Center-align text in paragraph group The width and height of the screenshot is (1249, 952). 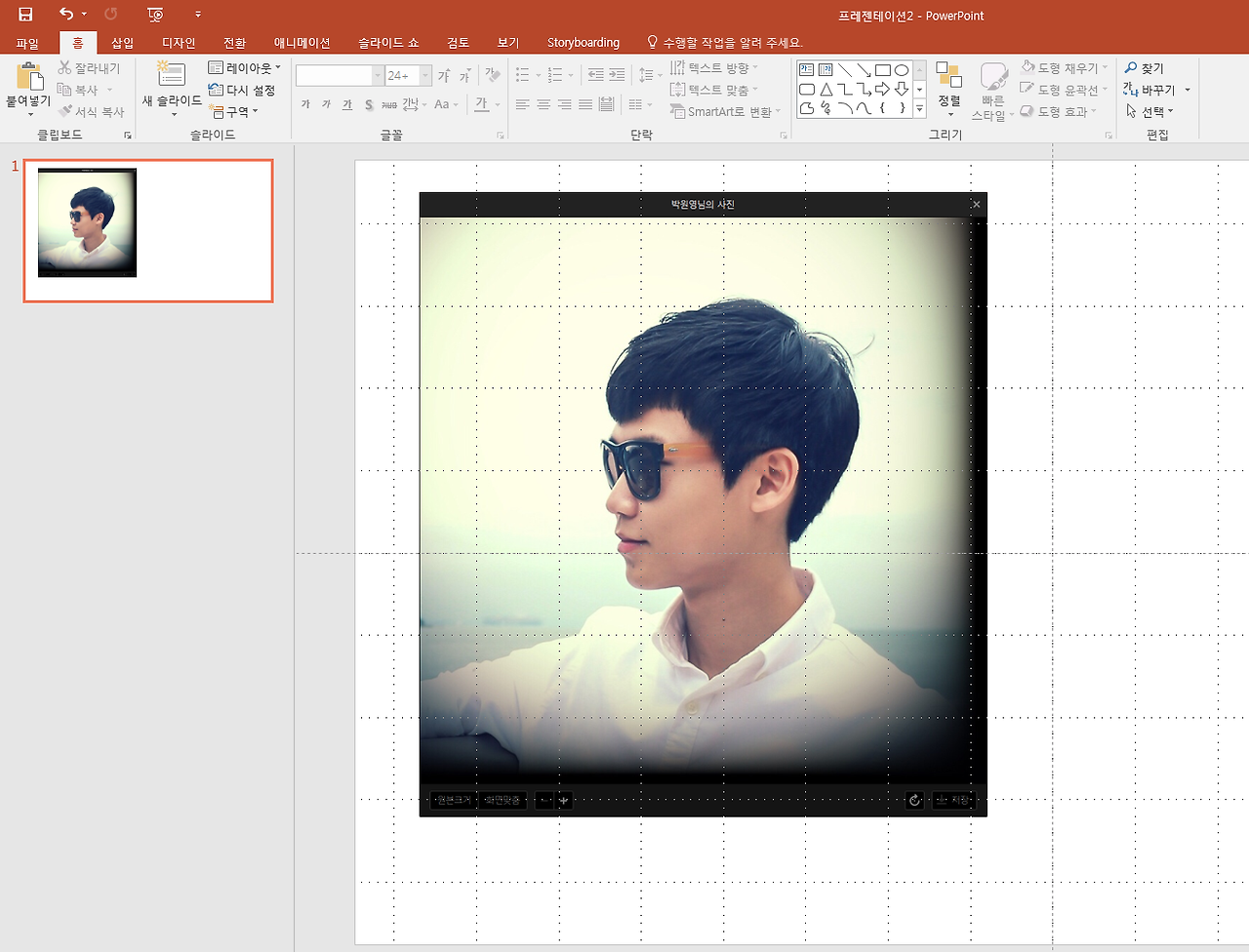544,104
